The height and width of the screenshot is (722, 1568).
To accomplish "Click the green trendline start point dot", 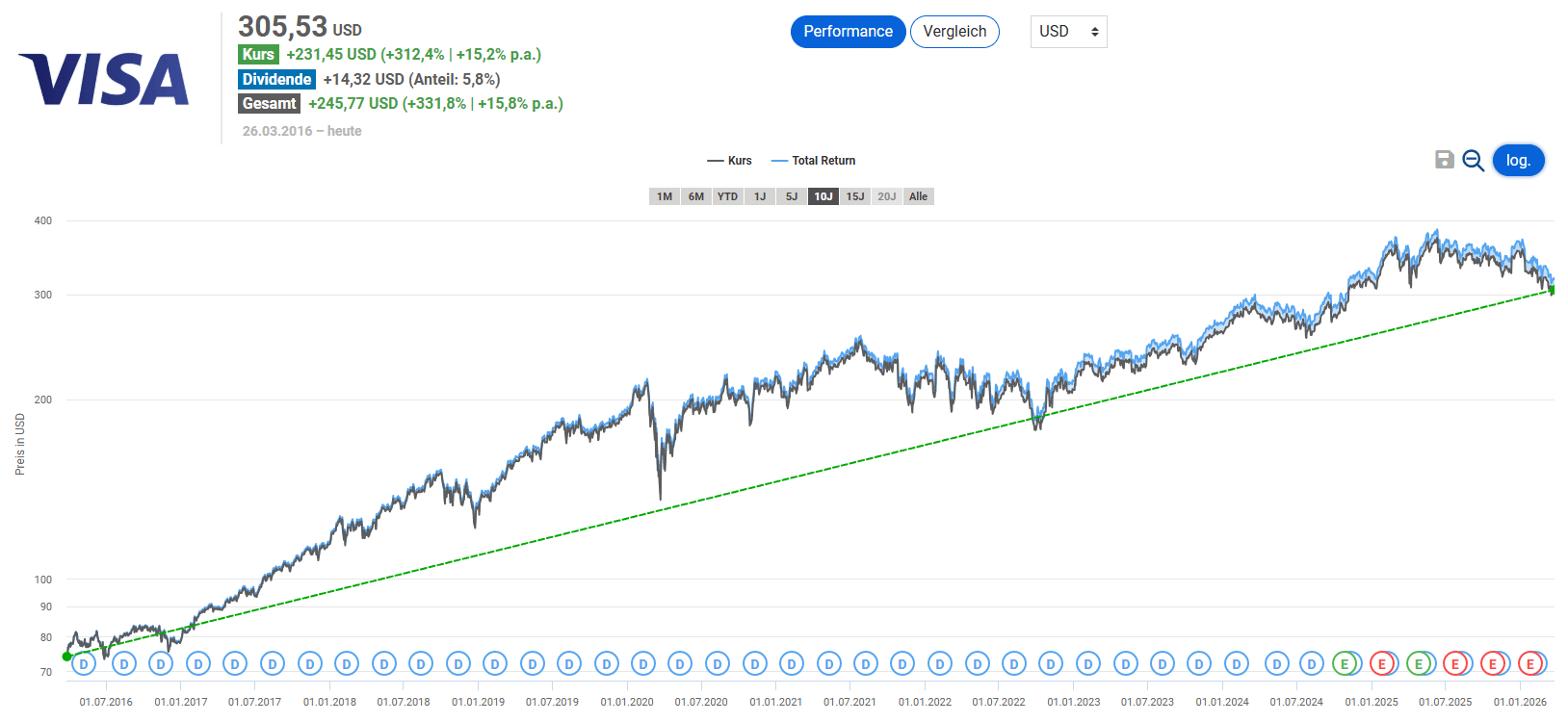I will [x=66, y=657].
